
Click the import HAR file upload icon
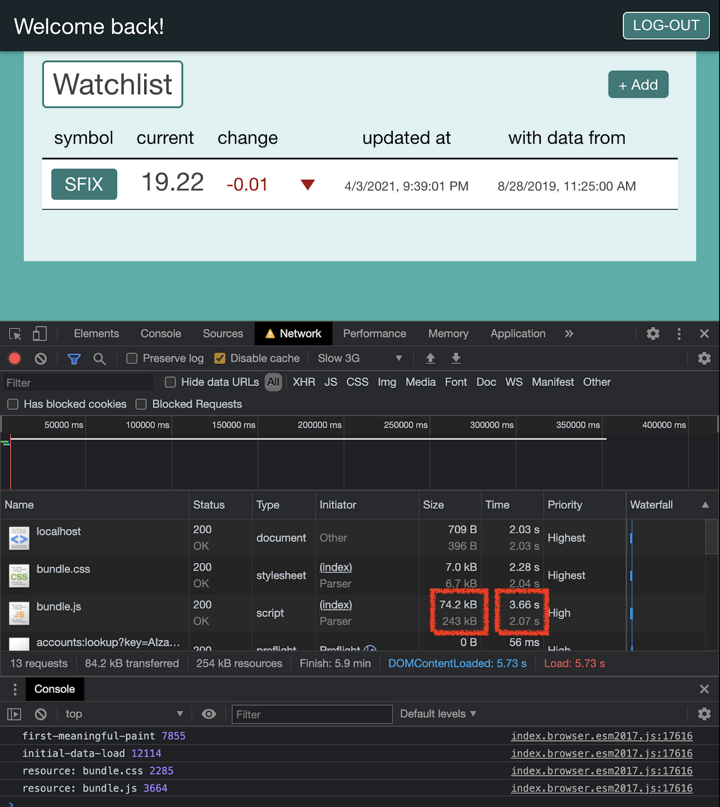pos(430,359)
